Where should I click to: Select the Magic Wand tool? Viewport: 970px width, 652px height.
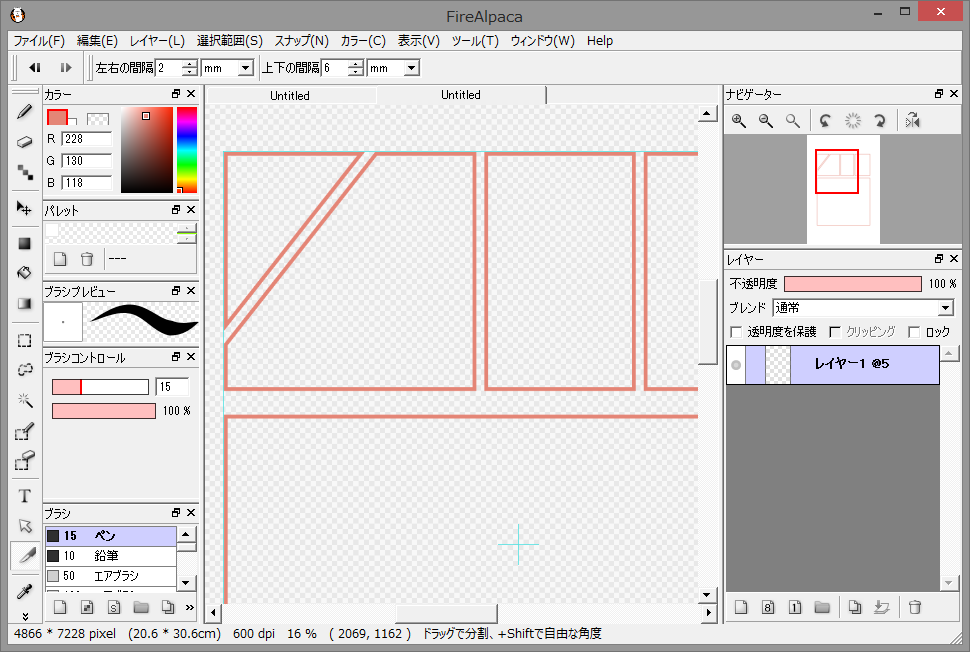coord(24,400)
